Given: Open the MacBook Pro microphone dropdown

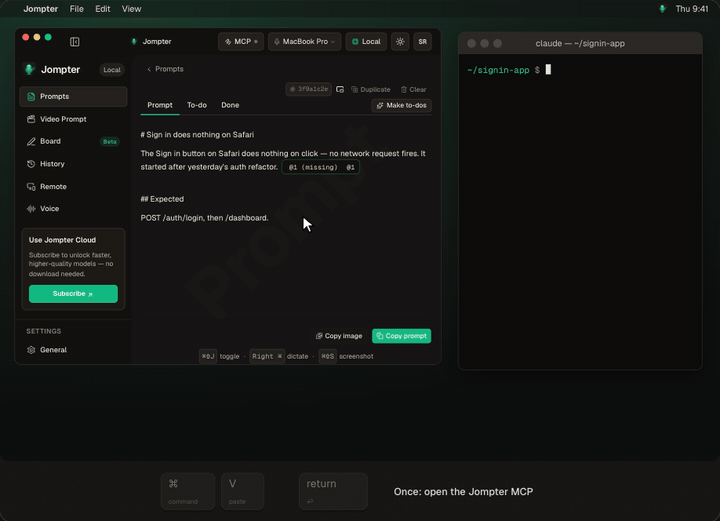Looking at the screenshot, I should [x=304, y=42].
